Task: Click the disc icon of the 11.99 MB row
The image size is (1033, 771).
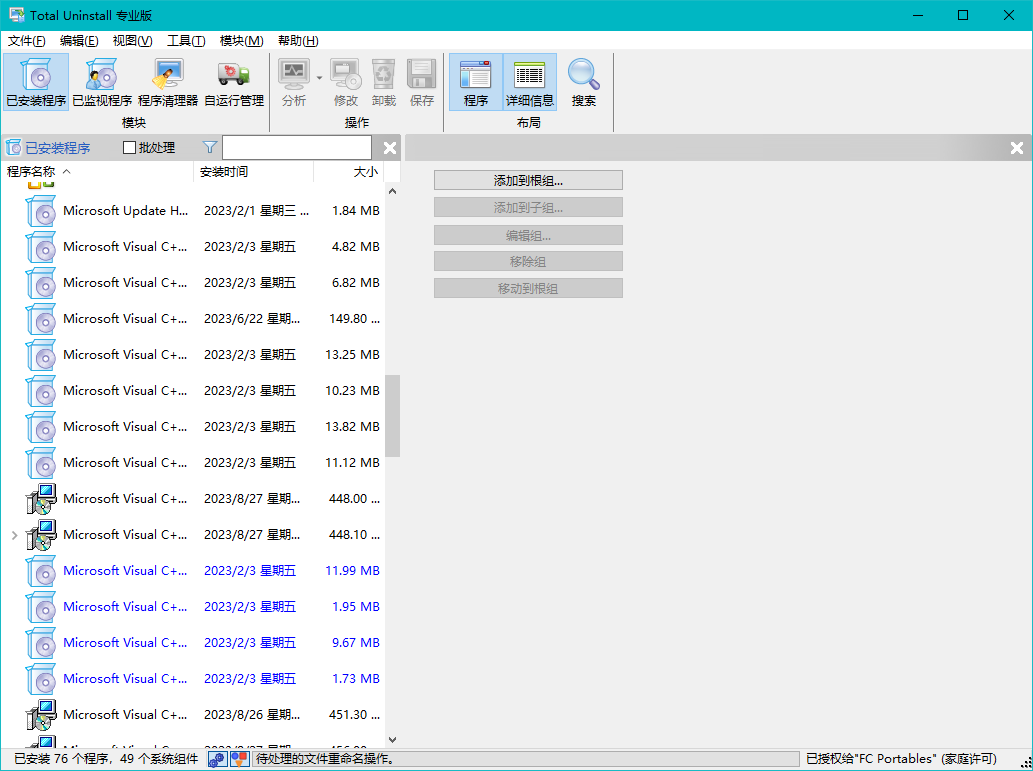Action: (41, 571)
